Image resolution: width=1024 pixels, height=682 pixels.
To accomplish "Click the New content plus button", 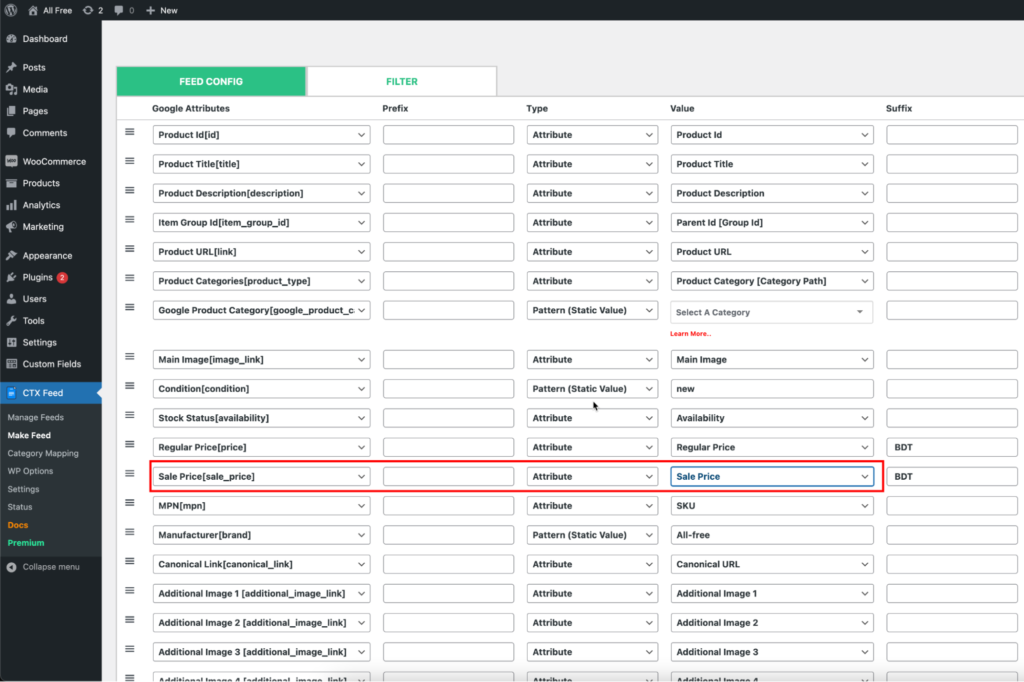I will click(161, 10).
